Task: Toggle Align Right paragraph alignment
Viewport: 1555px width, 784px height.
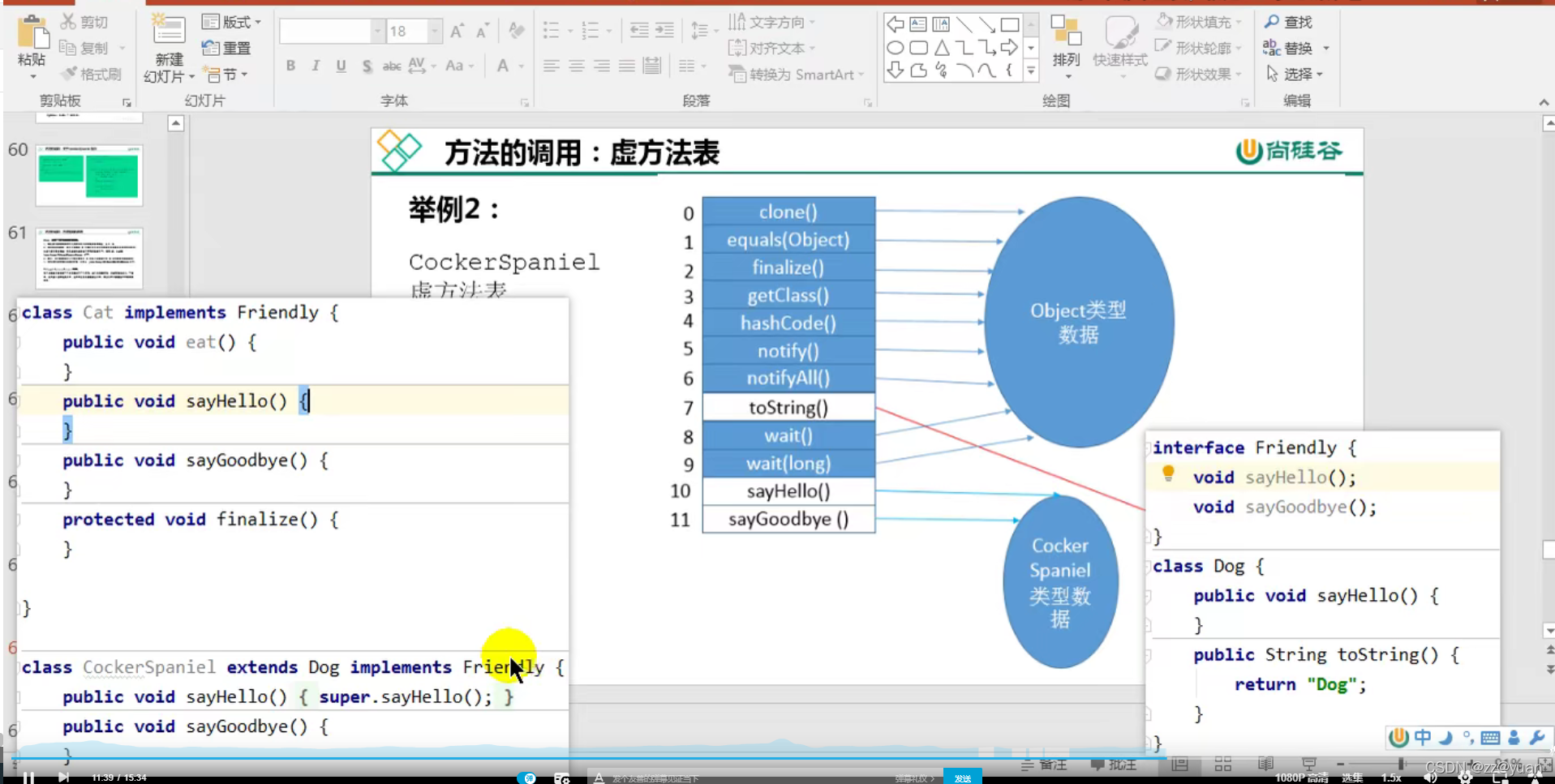Action: click(601, 66)
